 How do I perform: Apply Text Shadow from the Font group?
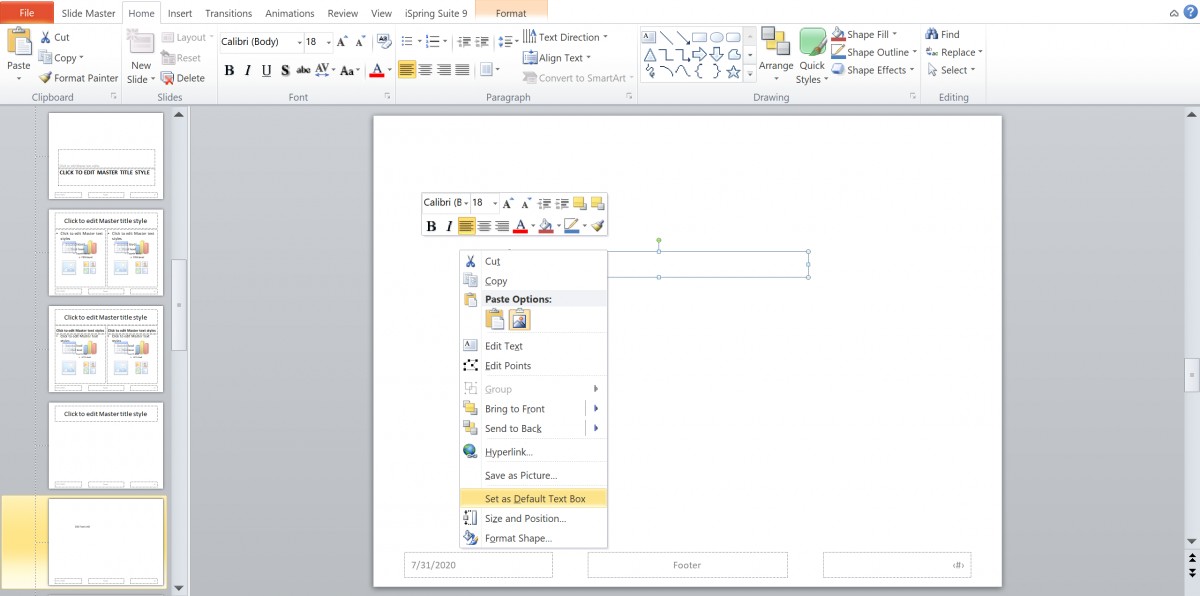pyautogui.click(x=284, y=71)
